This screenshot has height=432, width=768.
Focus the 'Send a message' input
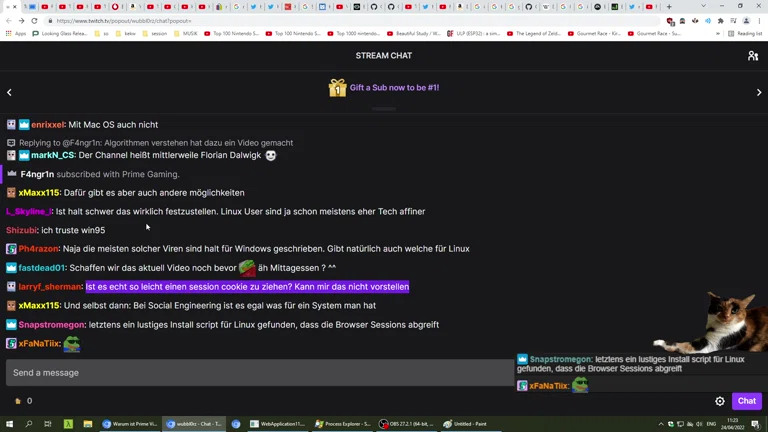(x=260, y=373)
